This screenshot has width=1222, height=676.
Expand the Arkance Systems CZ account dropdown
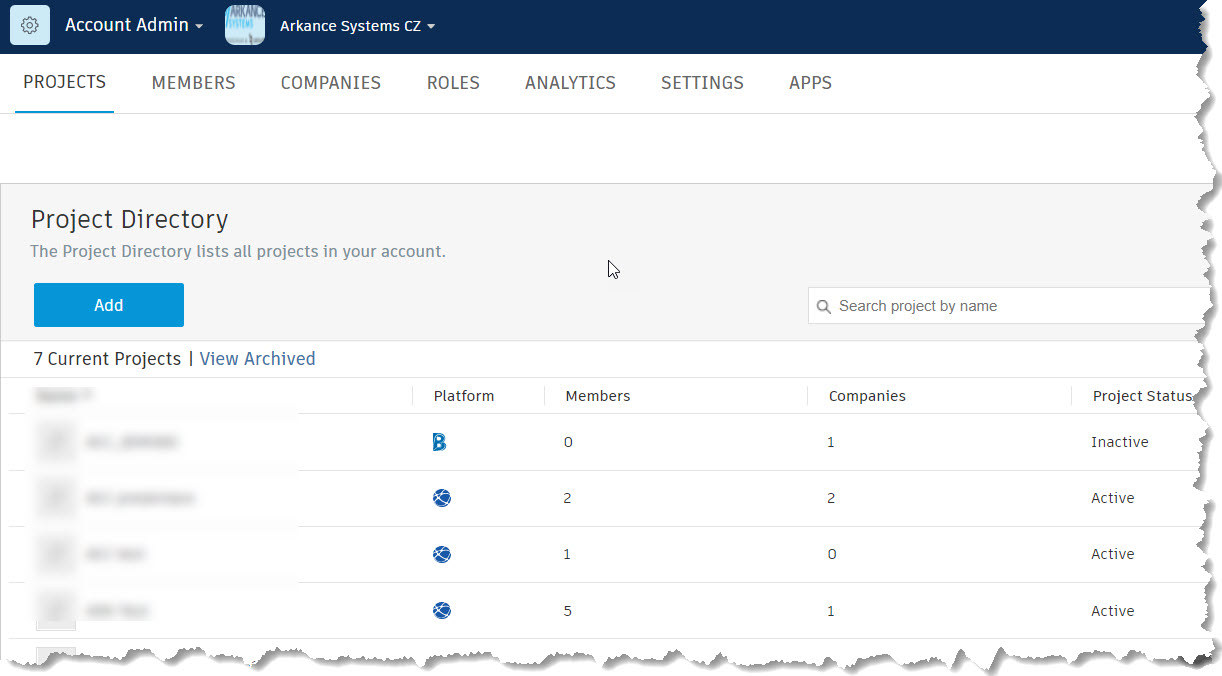click(x=357, y=26)
